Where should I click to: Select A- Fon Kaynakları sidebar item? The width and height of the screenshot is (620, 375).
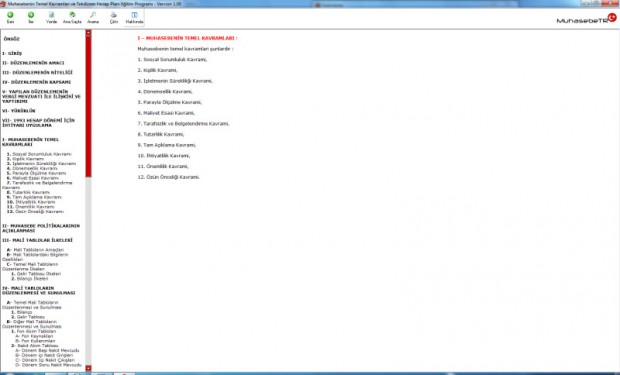tap(34, 336)
